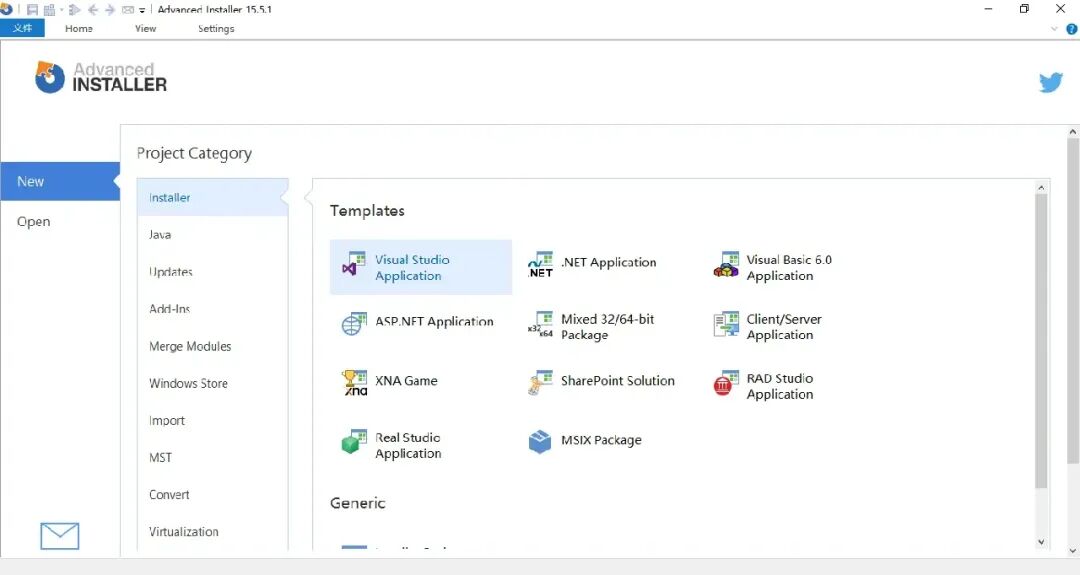Click the MSIX Package box icon
This screenshot has width=1080, height=575.
click(540, 441)
